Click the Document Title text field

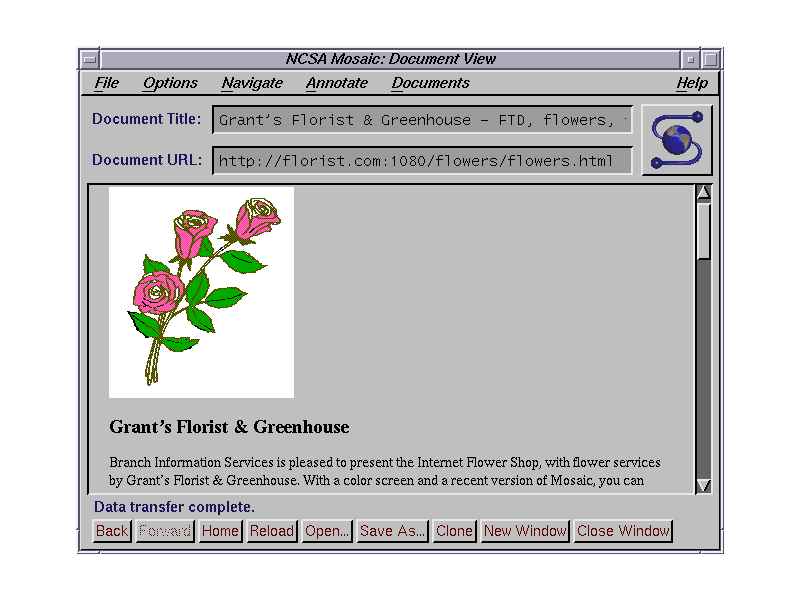click(422, 120)
